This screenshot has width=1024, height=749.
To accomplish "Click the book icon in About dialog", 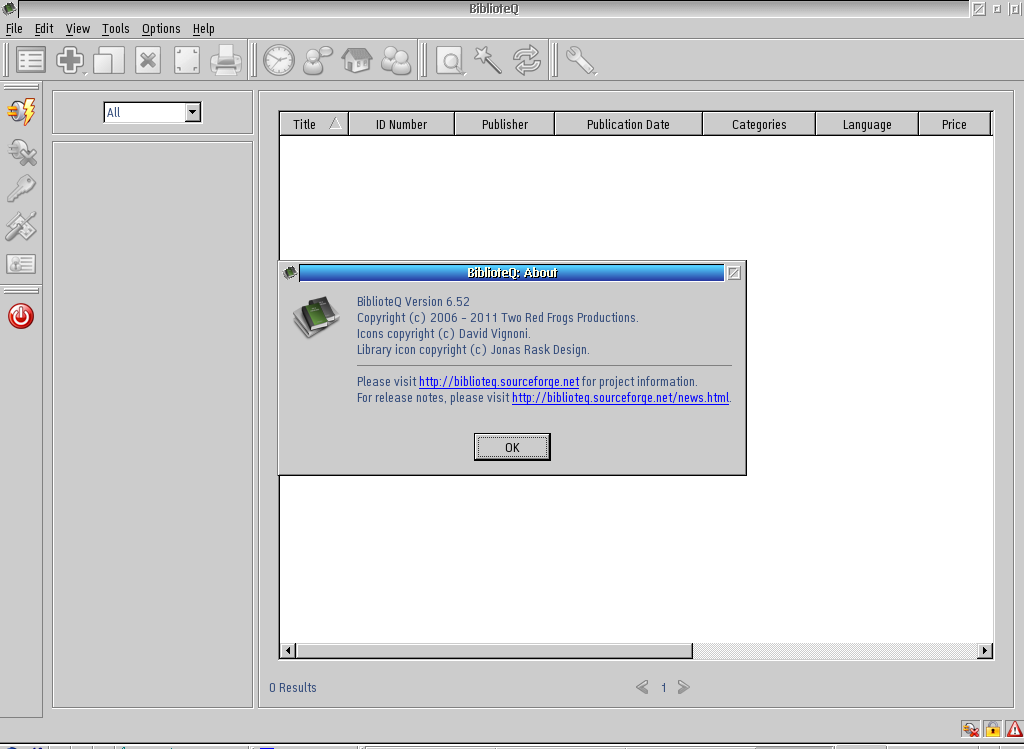I will pyautogui.click(x=317, y=316).
